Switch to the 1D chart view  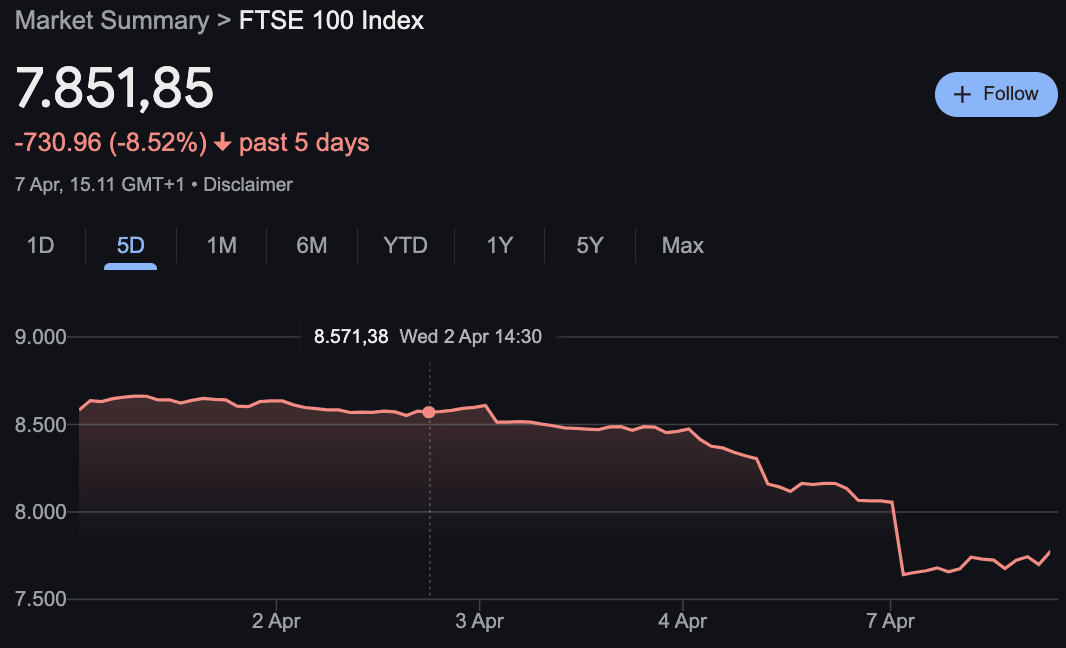click(x=42, y=245)
